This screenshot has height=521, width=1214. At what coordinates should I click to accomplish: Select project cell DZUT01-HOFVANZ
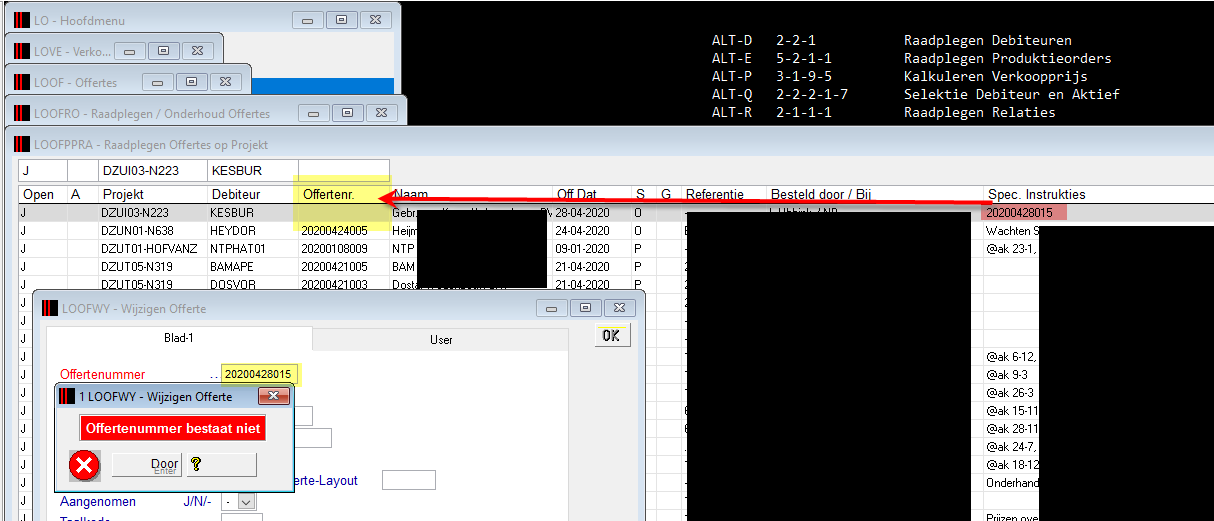(152, 249)
